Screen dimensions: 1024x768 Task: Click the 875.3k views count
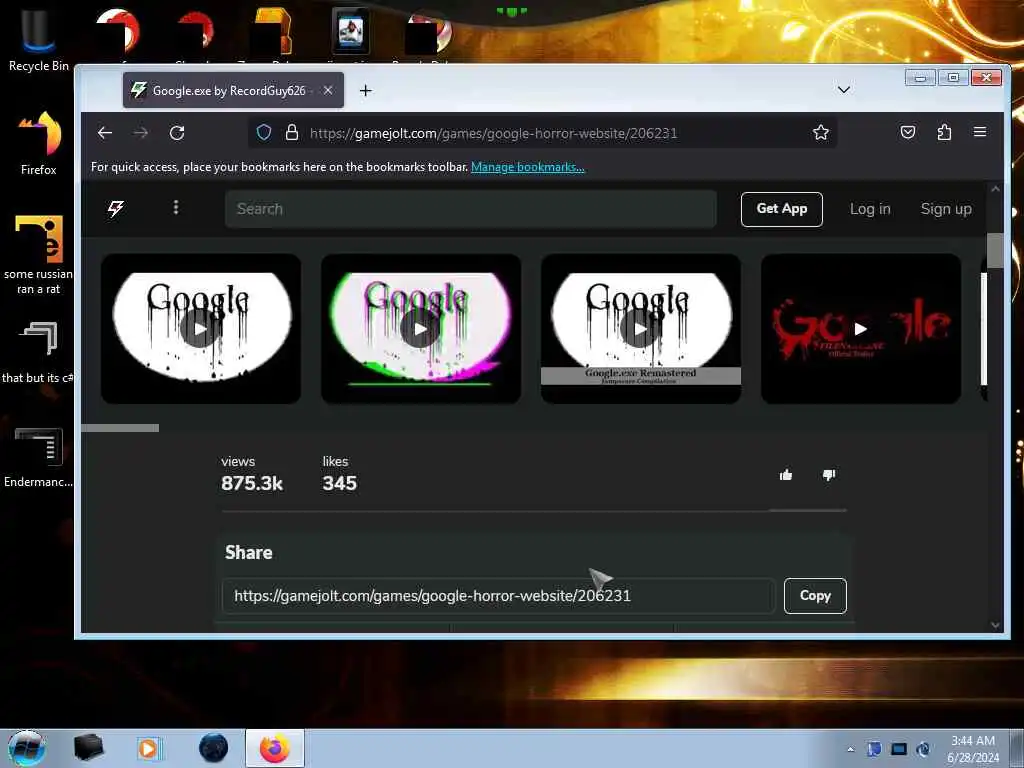pyautogui.click(x=252, y=483)
